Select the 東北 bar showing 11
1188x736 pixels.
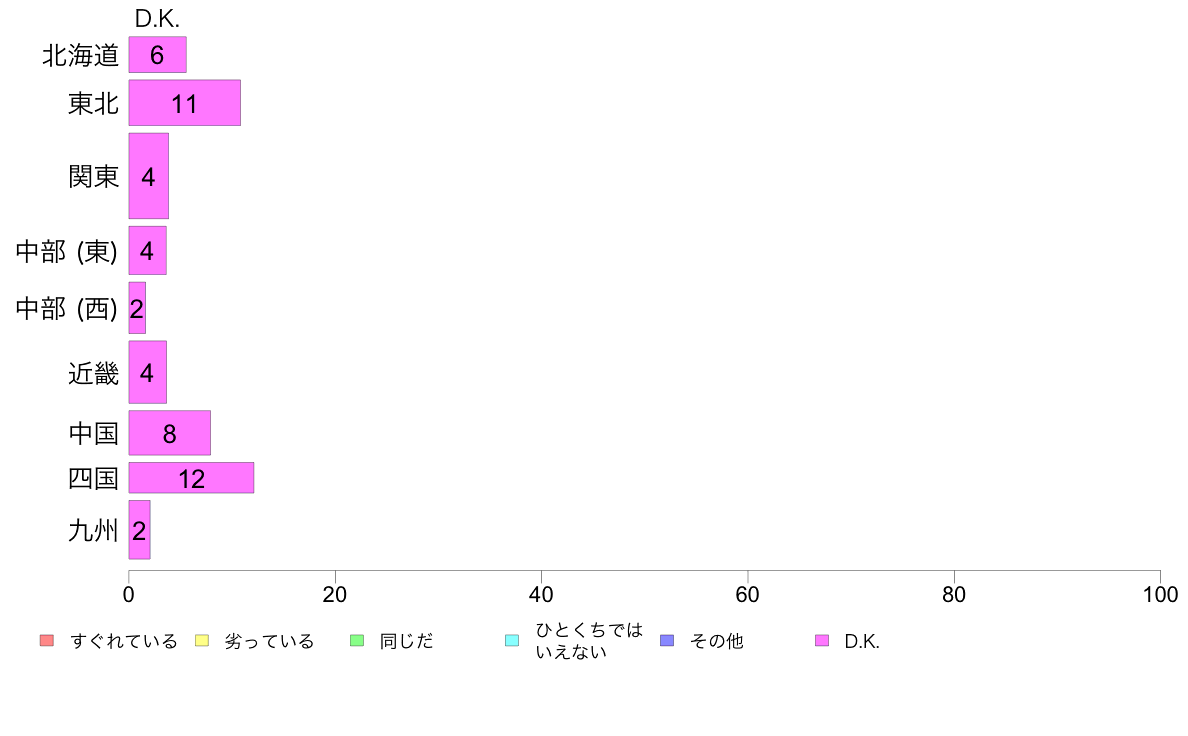click(185, 103)
